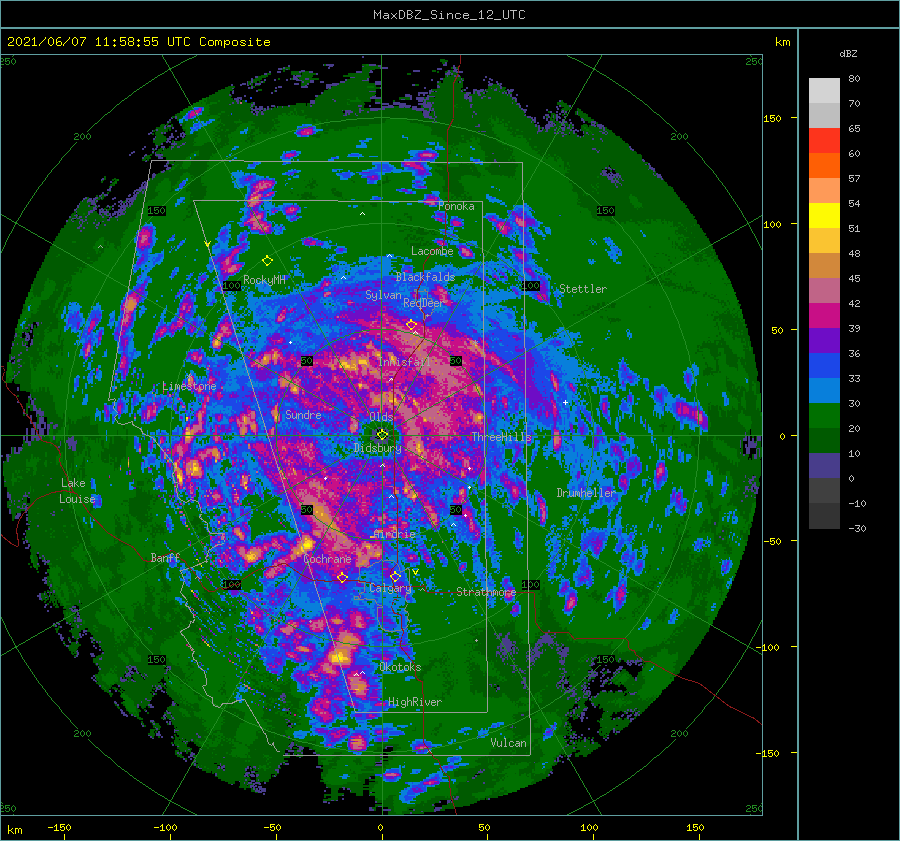Click the Lacombe town label

[x=432, y=251]
